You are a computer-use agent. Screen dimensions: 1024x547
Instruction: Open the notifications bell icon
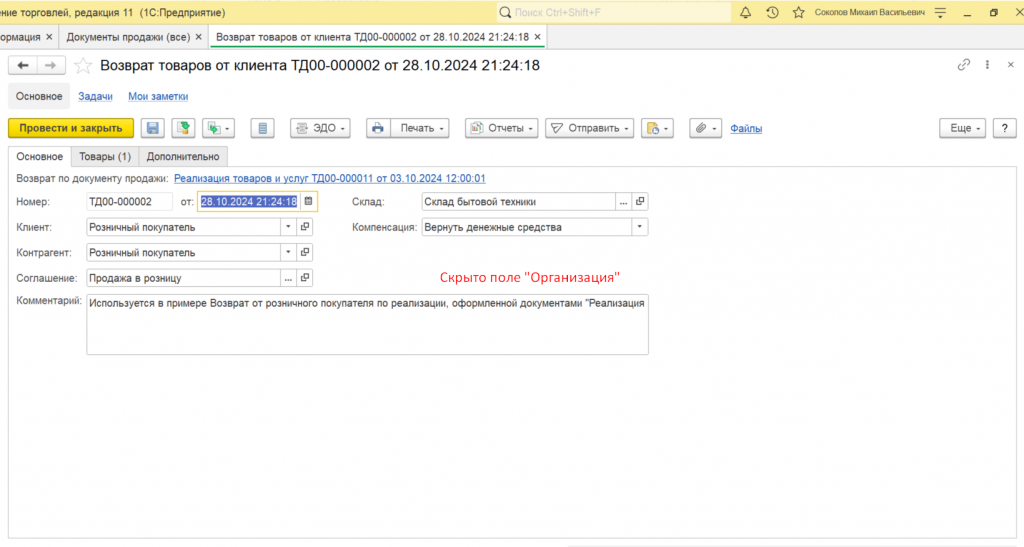pos(745,12)
